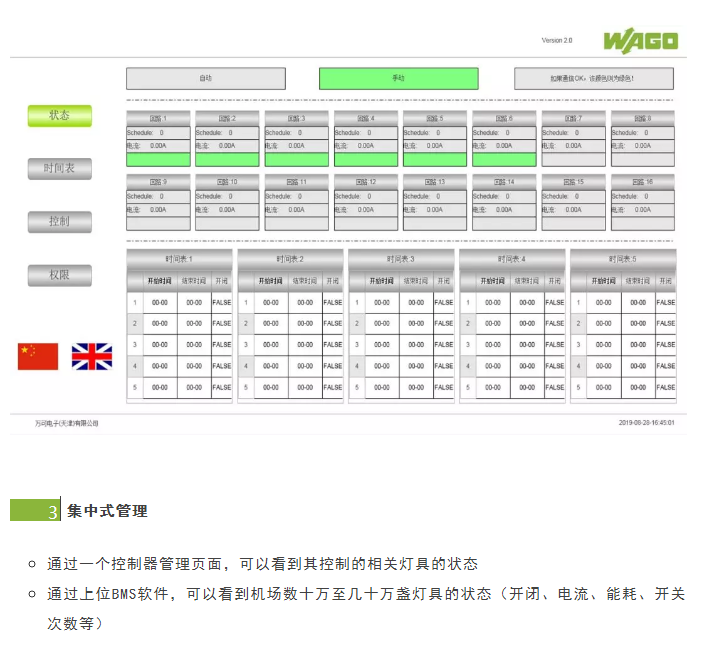Open the 时间表 (schedule) page
The image size is (702, 650).
coord(59,169)
